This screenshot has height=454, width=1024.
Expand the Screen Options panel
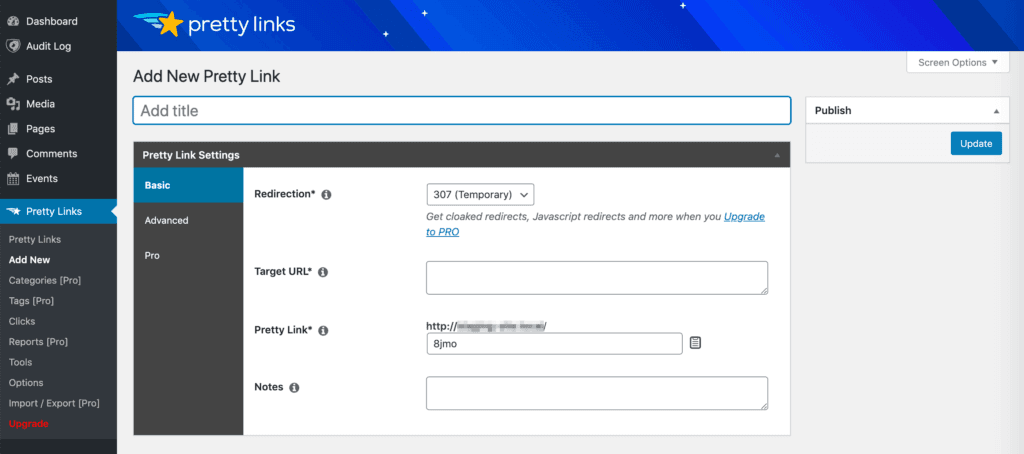coord(958,62)
